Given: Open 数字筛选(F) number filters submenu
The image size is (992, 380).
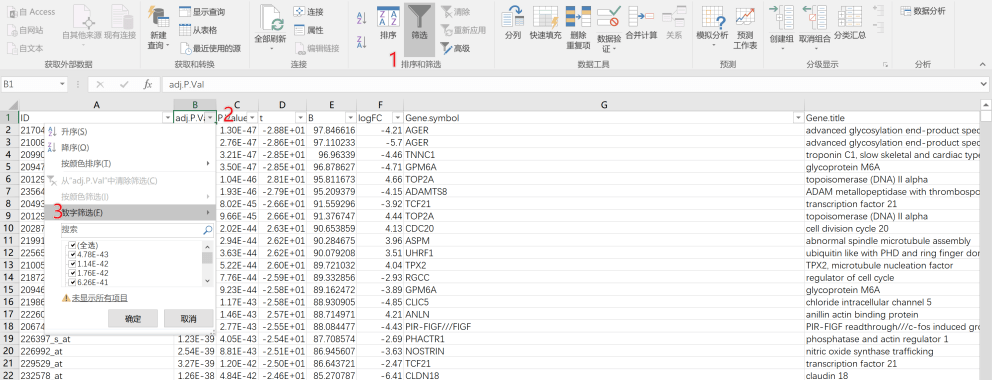Looking at the screenshot, I should [x=130, y=212].
